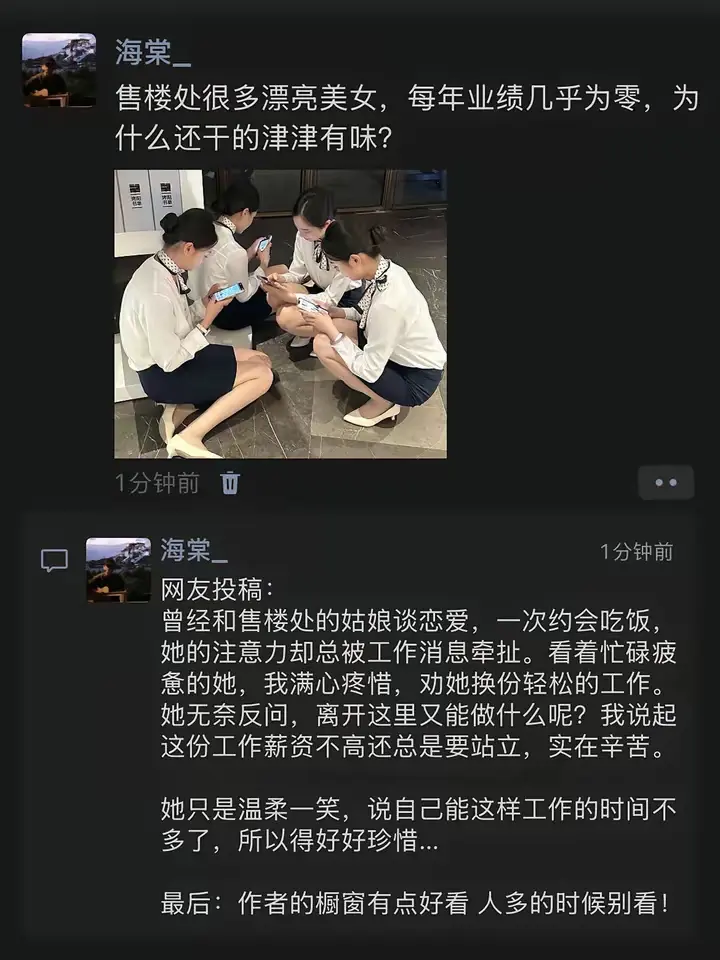Tap the 1分钟前 timestamp beside the trash icon
The height and width of the screenshot is (960, 720).
(157, 483)
